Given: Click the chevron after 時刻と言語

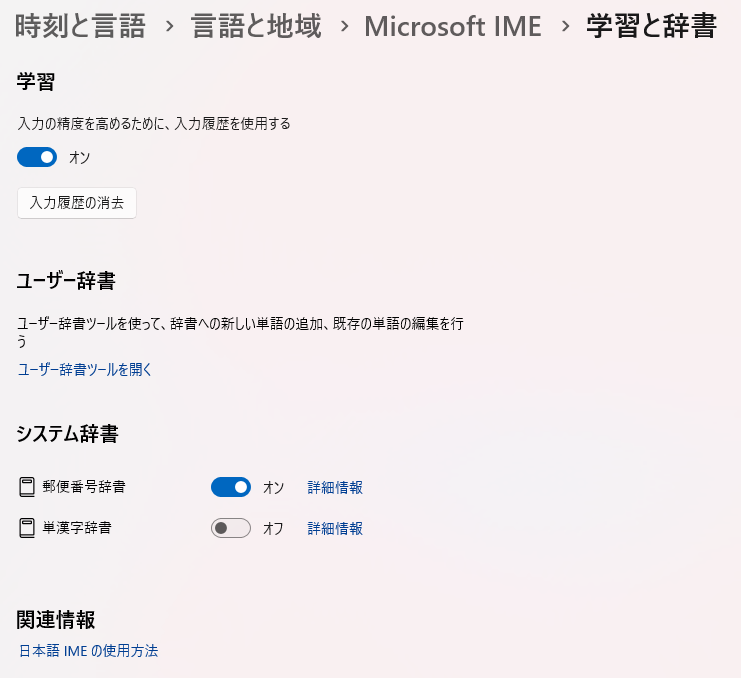Looking at the screenshot, I should pos(170,27).
